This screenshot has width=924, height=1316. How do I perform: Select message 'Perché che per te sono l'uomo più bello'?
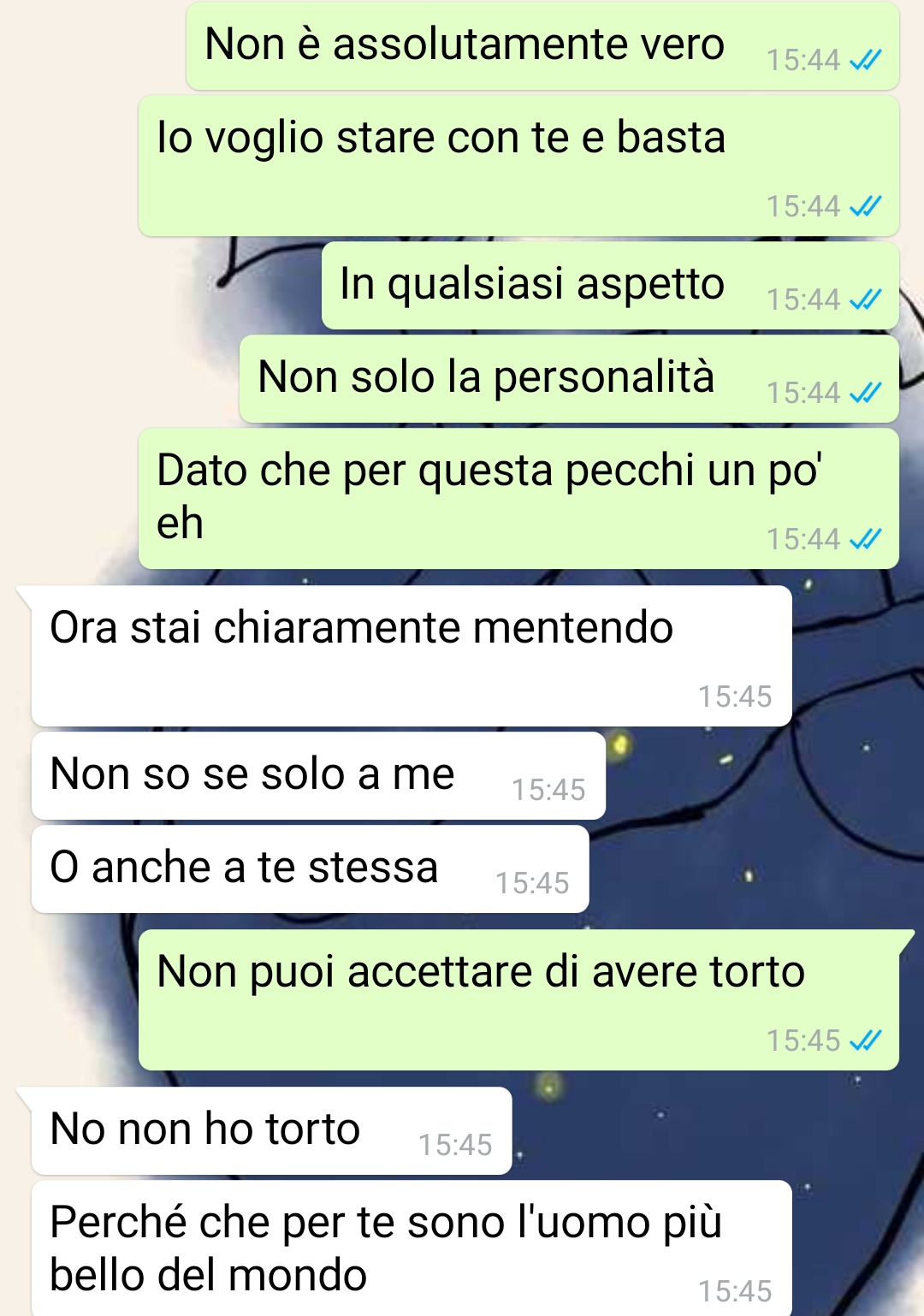(x=412, y=1248)
